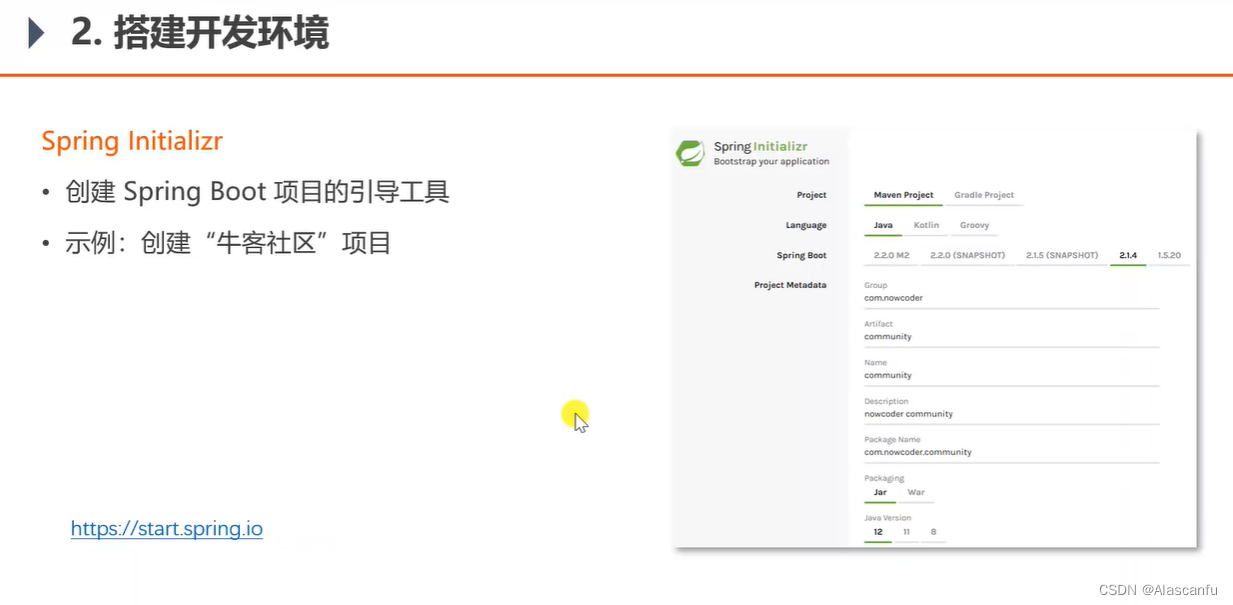Click the Group field com.nowcoder

pyautogui.click(x=1011, y=298)
